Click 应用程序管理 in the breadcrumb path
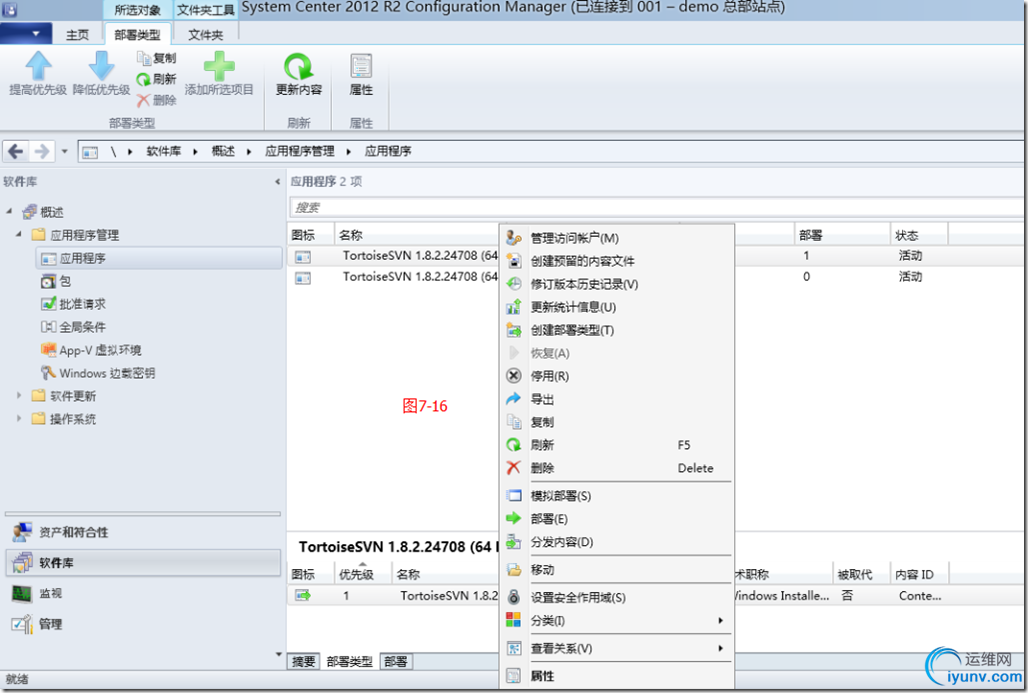This screenshot has width=1028, height=693. click(x=300, y=151)
